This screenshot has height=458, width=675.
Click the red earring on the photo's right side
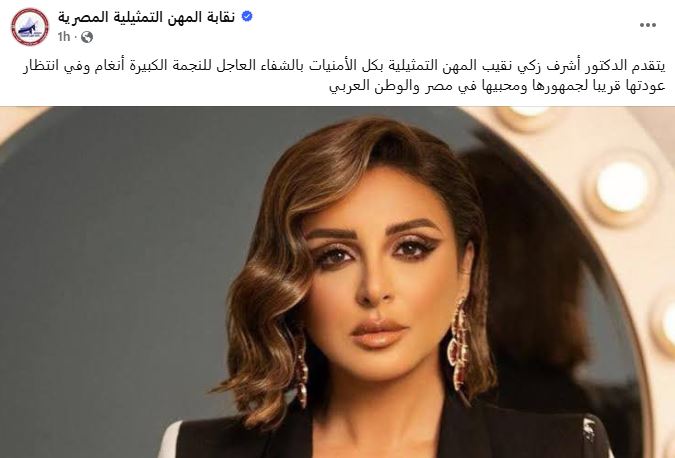coord(459,344)
